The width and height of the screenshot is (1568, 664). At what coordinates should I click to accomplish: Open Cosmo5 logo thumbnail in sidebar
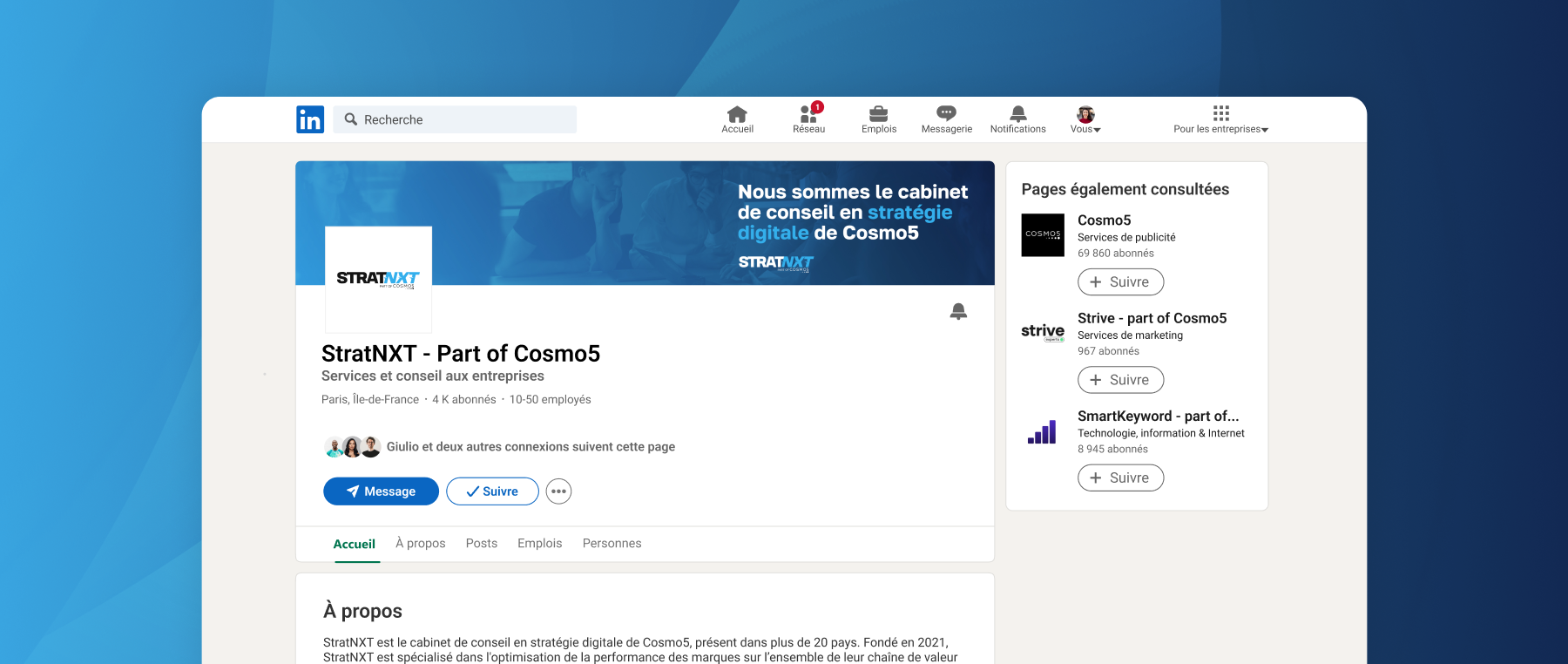(1043, 235)
